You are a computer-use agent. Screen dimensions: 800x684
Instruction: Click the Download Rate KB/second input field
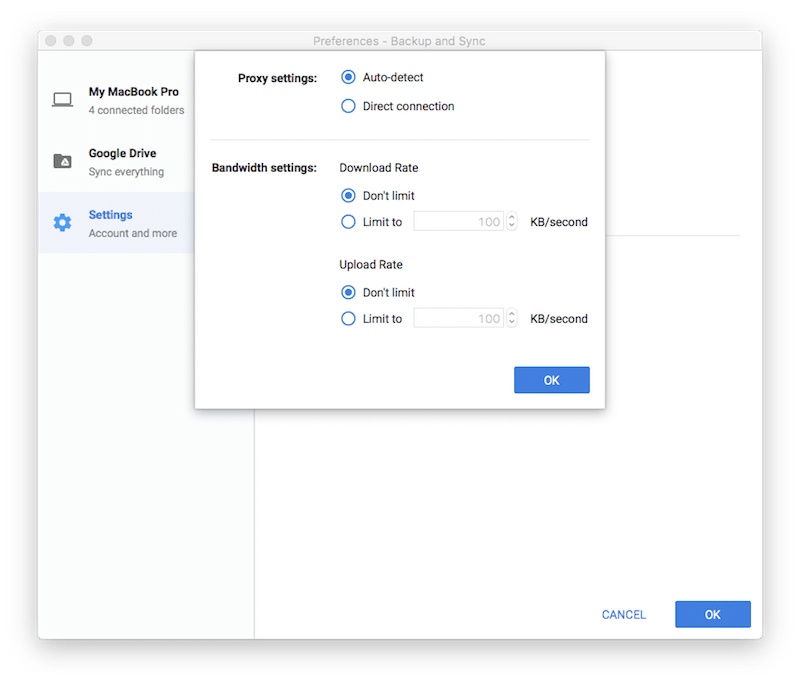[x=458, y=222]
